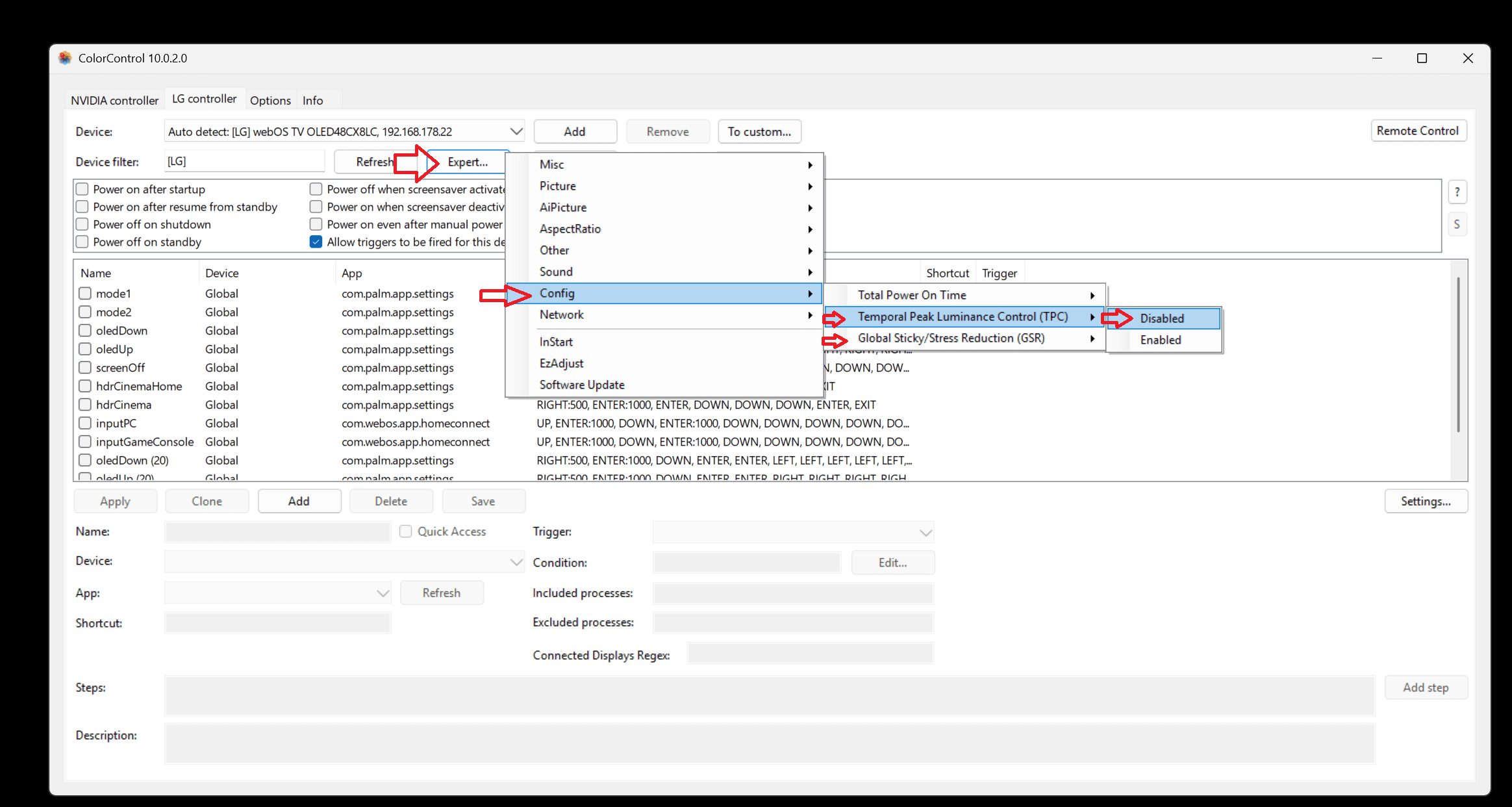Click the Delete preset button

pyautogui.click(x=391, y=501)
